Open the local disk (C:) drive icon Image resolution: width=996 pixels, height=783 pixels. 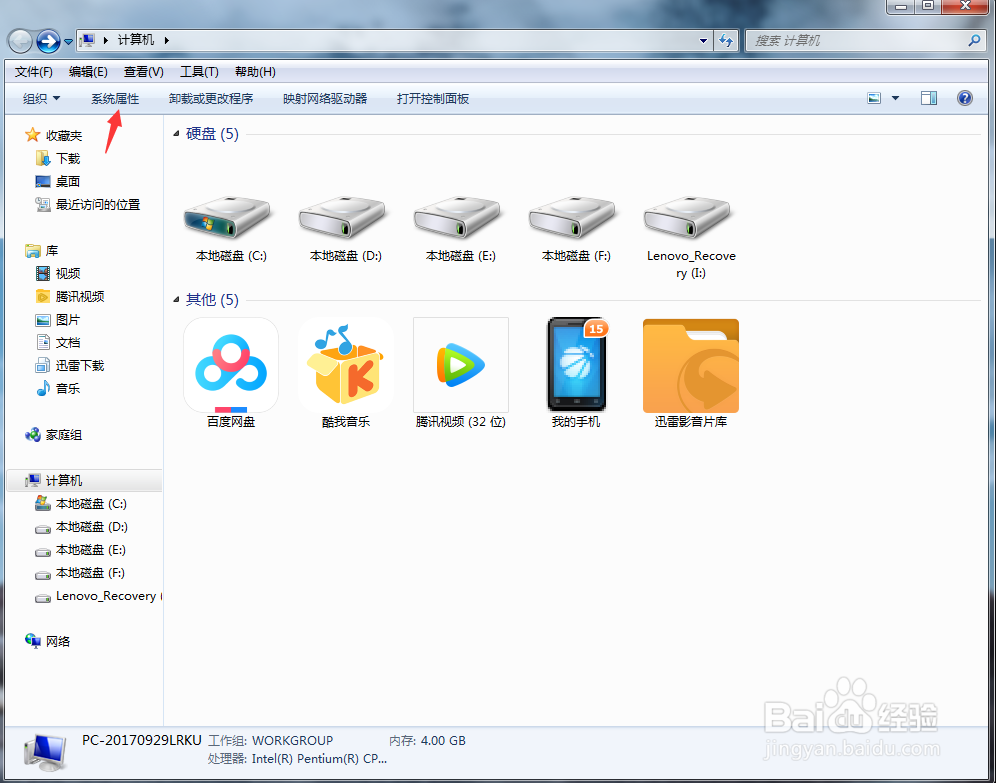click(x=229, y=217)
